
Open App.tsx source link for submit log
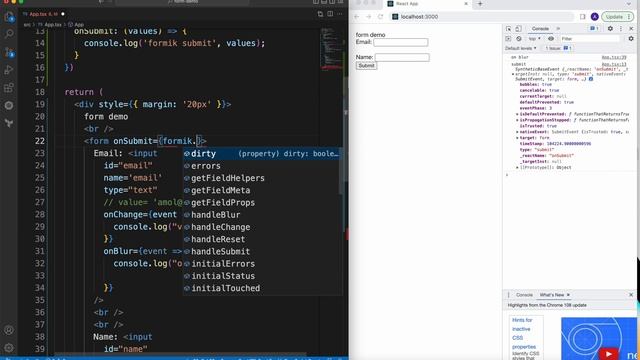tap(614, 64)
